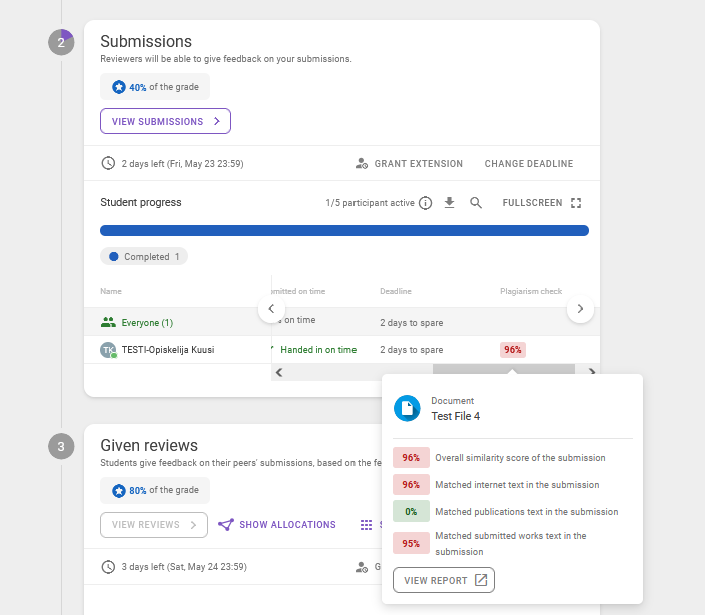Click the Test File 4 document icon
The image size is (705, 615).
[407, 408]
